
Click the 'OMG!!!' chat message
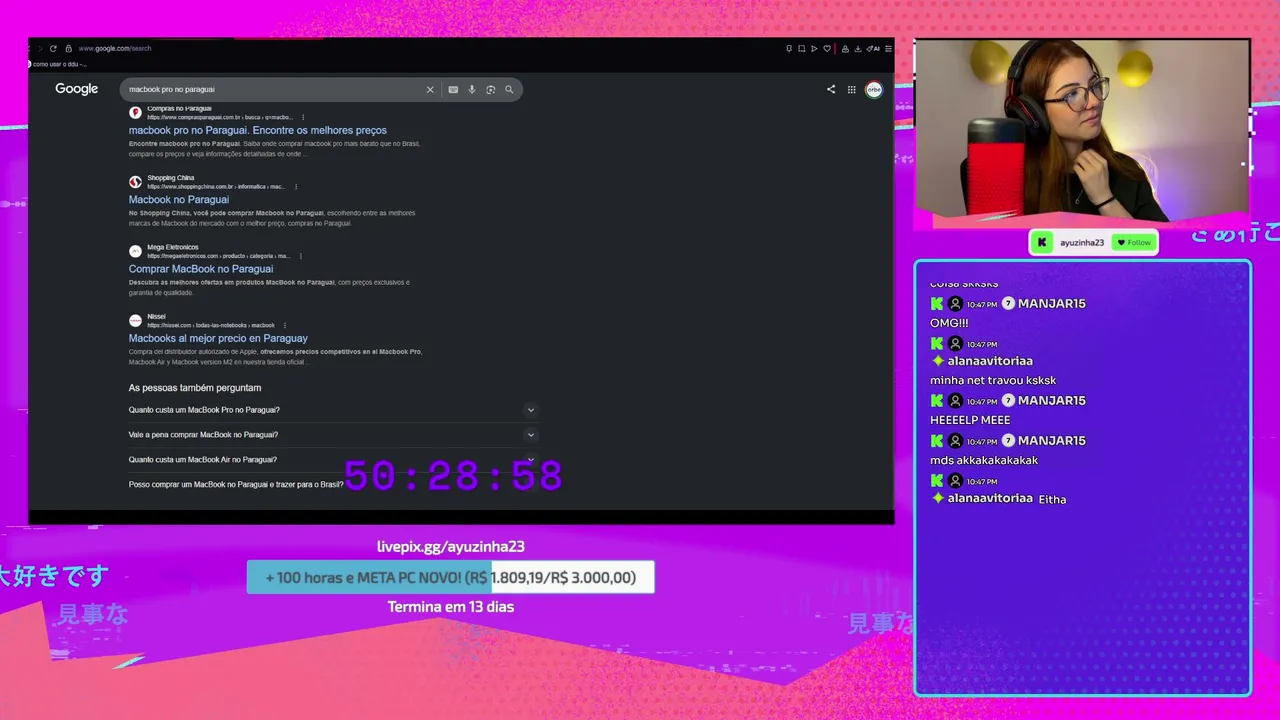click(x=949, y=323)
